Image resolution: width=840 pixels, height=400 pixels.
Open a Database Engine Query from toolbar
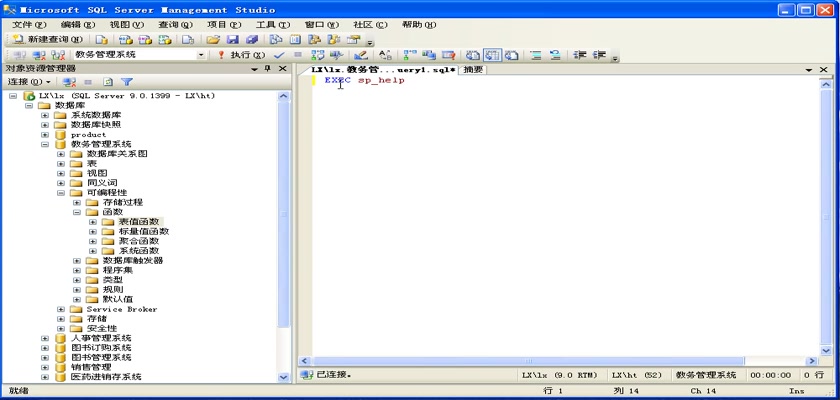102,39
